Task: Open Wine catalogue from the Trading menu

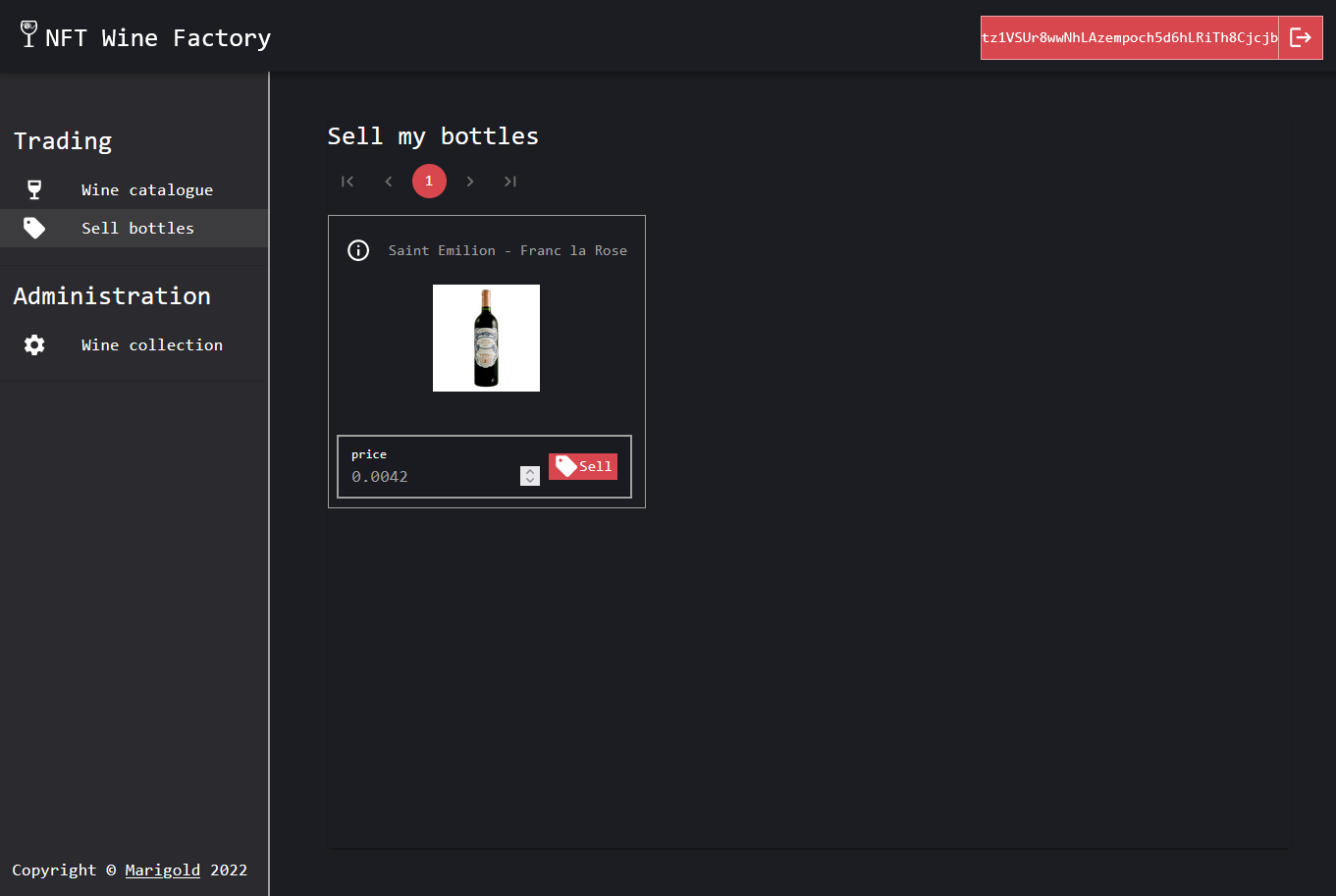Action: pos(146,189)
